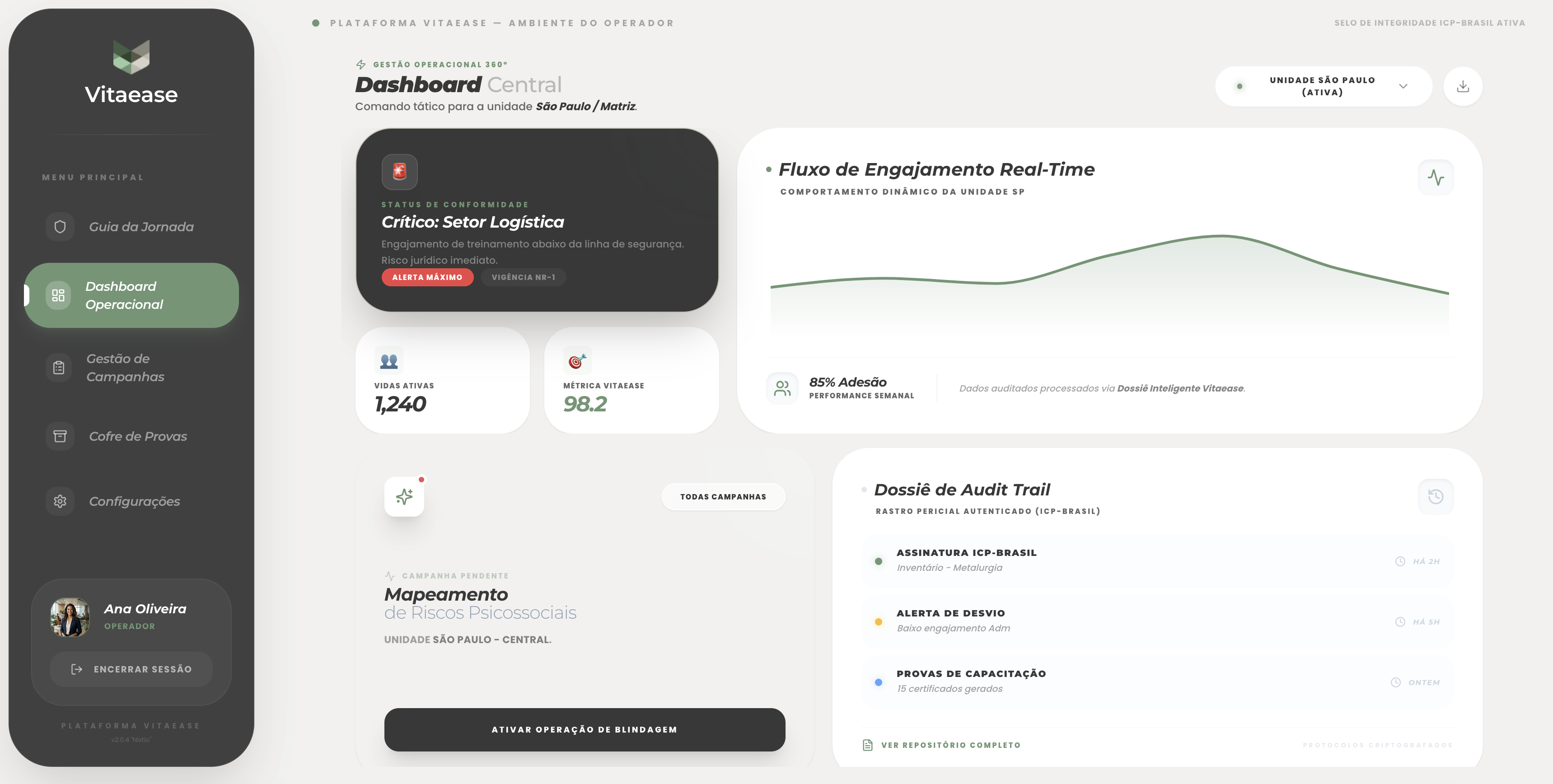The width and height of the screenshot is (1553, 784).
Task: Click the shield icon for Guia da Jornada
Action: point(59,227)
